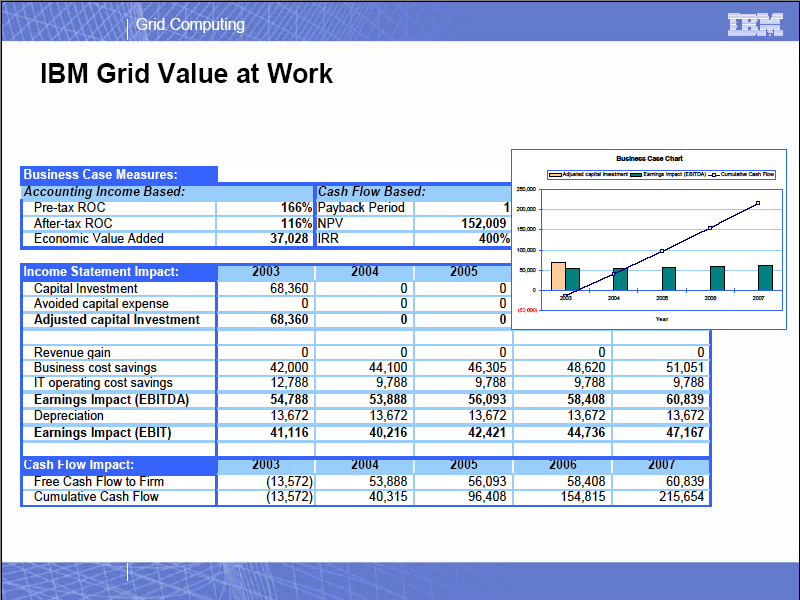Click 68,360 in the Capital Investment row
This screenshot has height=600, width=800.
point(289,289)
